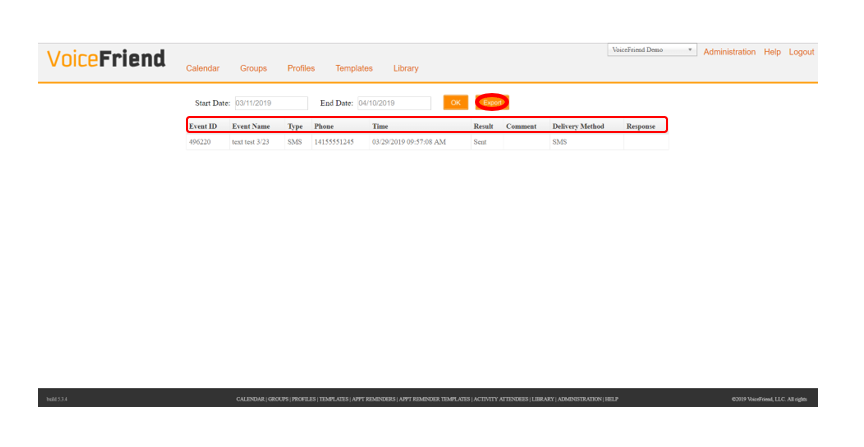
Task: Click the Export button
Action: tap(492, 103)
